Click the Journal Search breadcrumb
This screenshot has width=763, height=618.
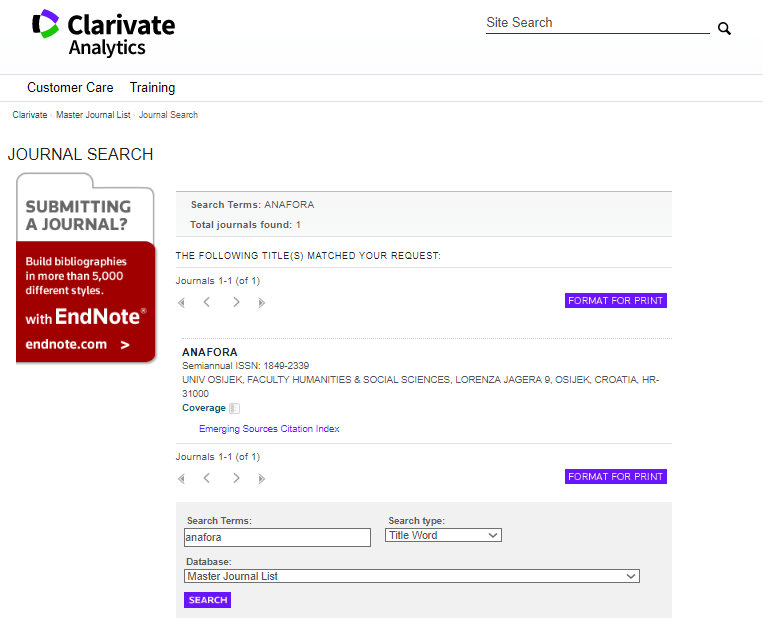(x=168, y=115)
